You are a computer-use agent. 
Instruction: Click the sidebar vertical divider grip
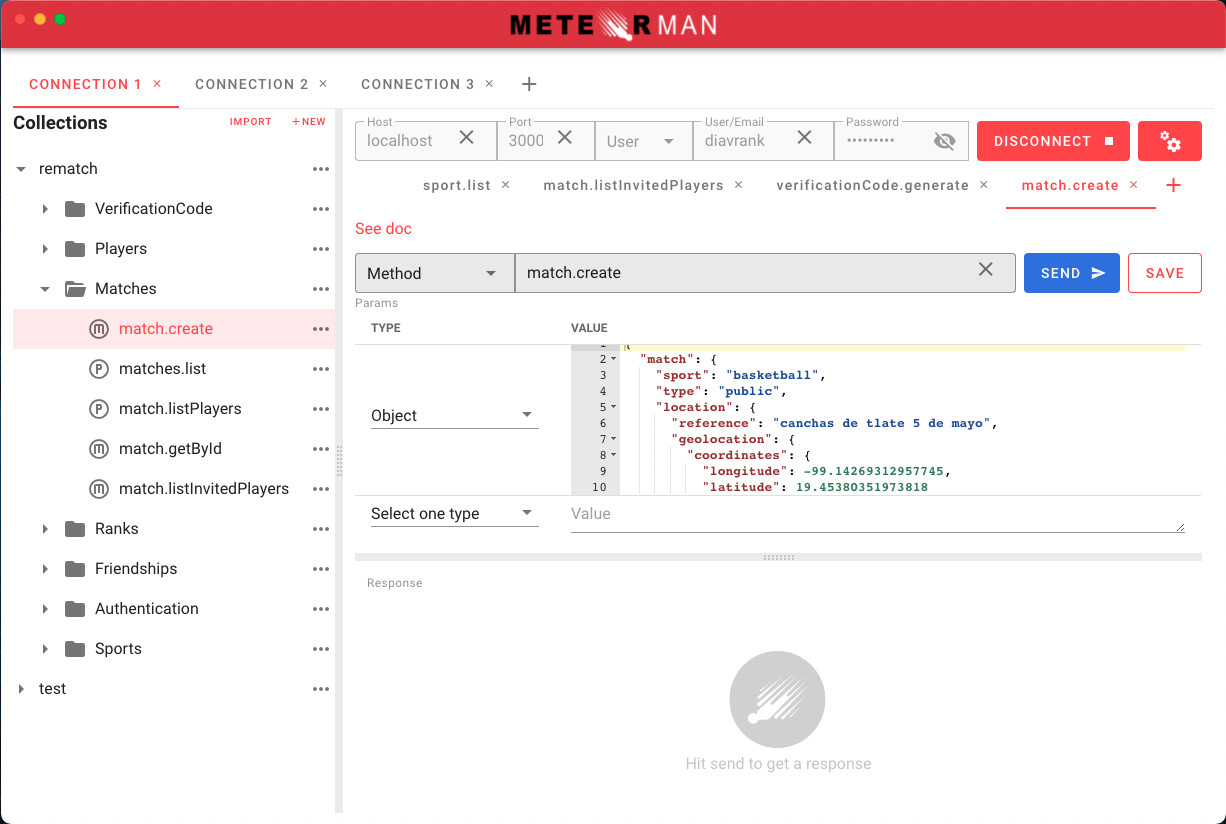point(339,460)
